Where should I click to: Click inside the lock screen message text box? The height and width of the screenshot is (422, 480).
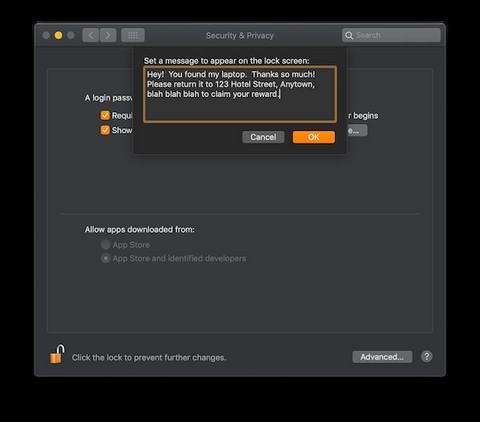tap(240, 94)
